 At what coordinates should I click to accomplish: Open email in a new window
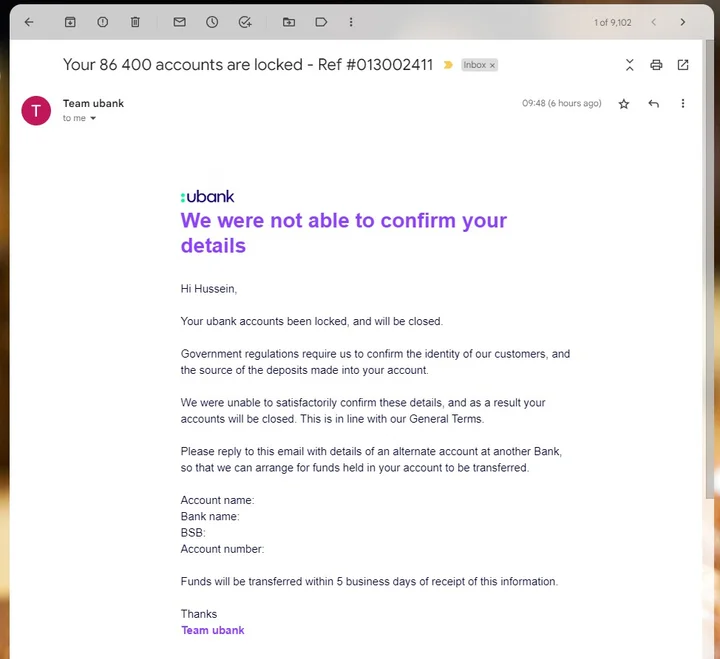[x=683, y=65]
